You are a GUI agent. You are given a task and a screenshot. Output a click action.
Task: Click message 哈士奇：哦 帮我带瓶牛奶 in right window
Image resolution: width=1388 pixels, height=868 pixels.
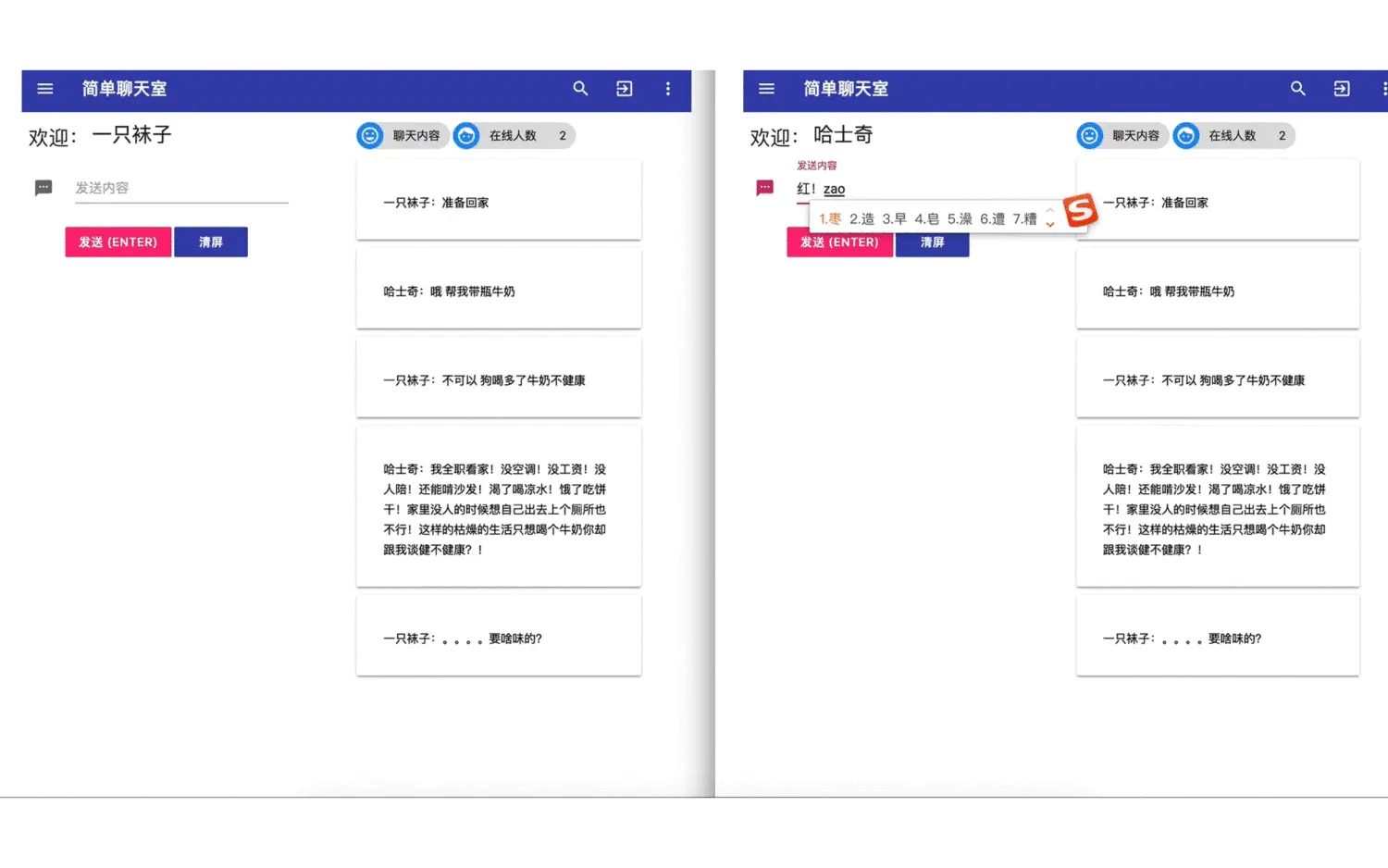[x=1218, y=289]
